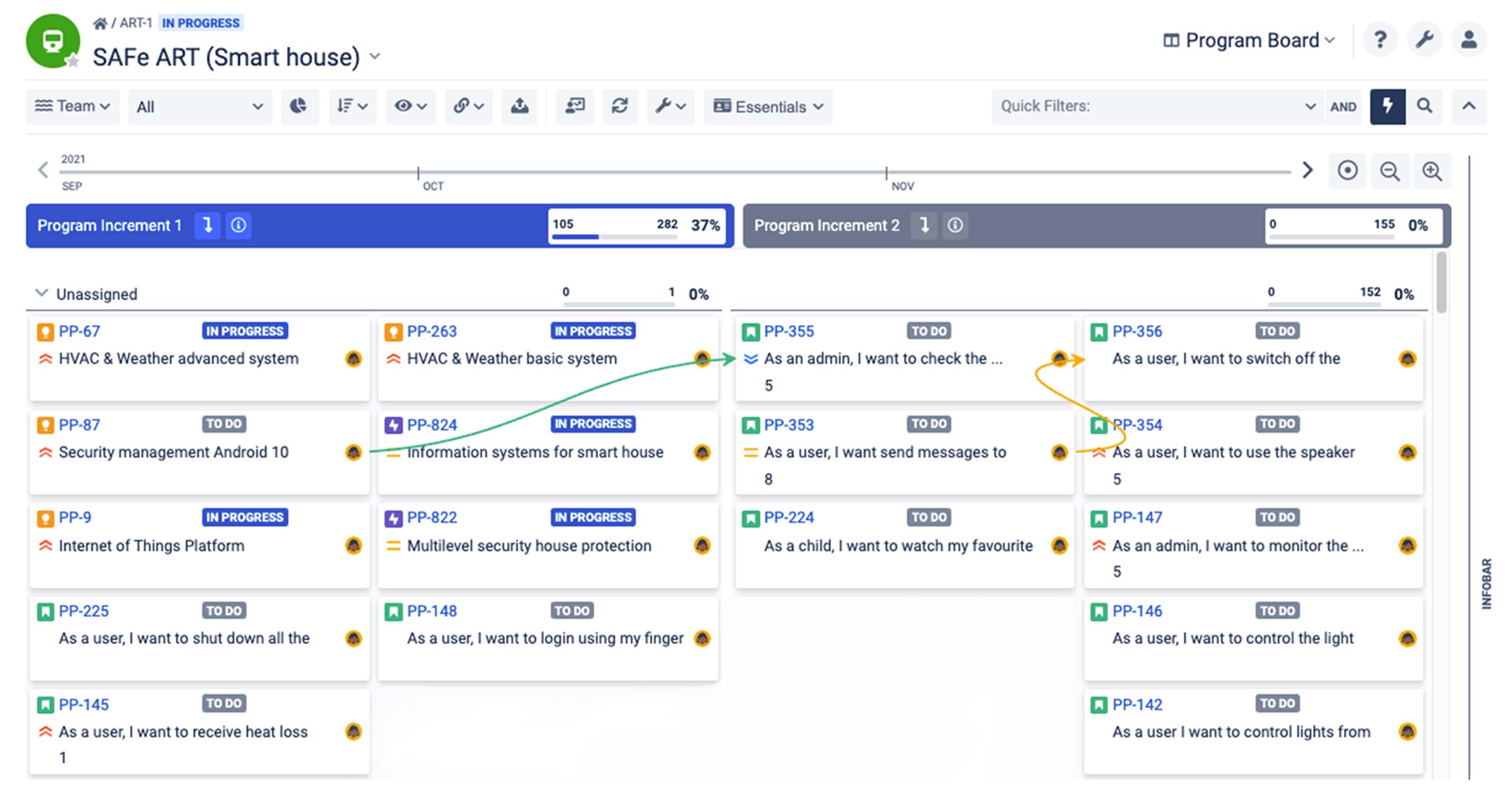This screenshot has width=1512, height=791.
Task: Click the NOV marker on the timeline
Action: point(902,186)
